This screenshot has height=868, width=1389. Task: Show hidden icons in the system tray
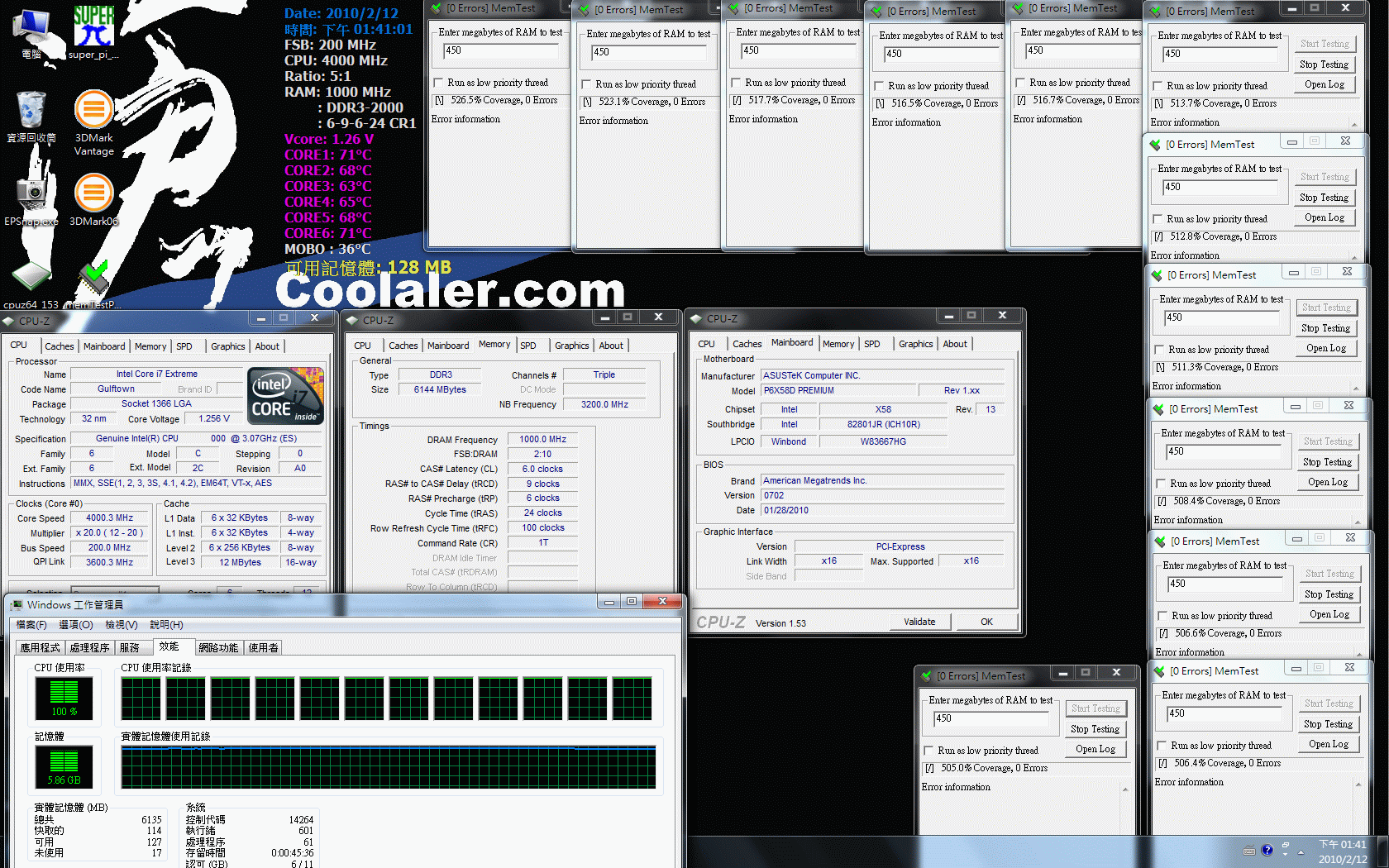1301,852
